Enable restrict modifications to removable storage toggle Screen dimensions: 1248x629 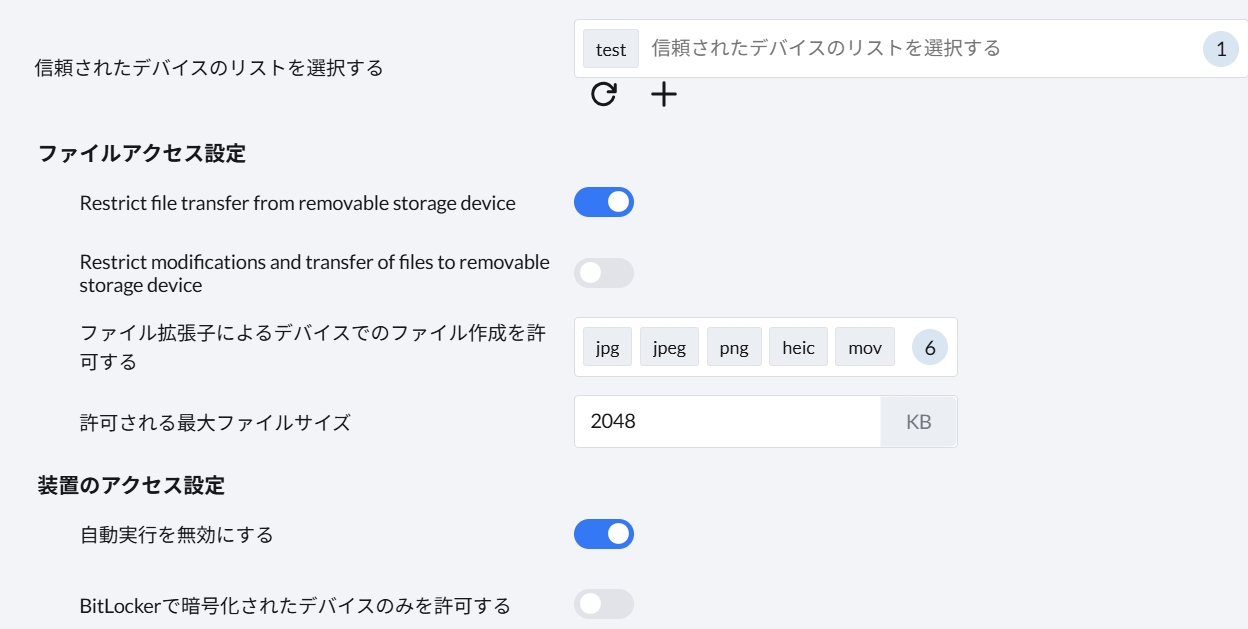tap(604, 273)
